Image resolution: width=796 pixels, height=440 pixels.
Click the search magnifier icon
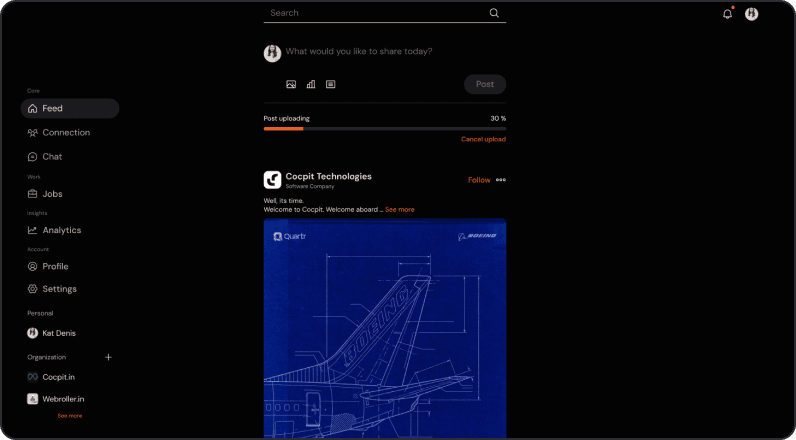click(x=494, y=13)
